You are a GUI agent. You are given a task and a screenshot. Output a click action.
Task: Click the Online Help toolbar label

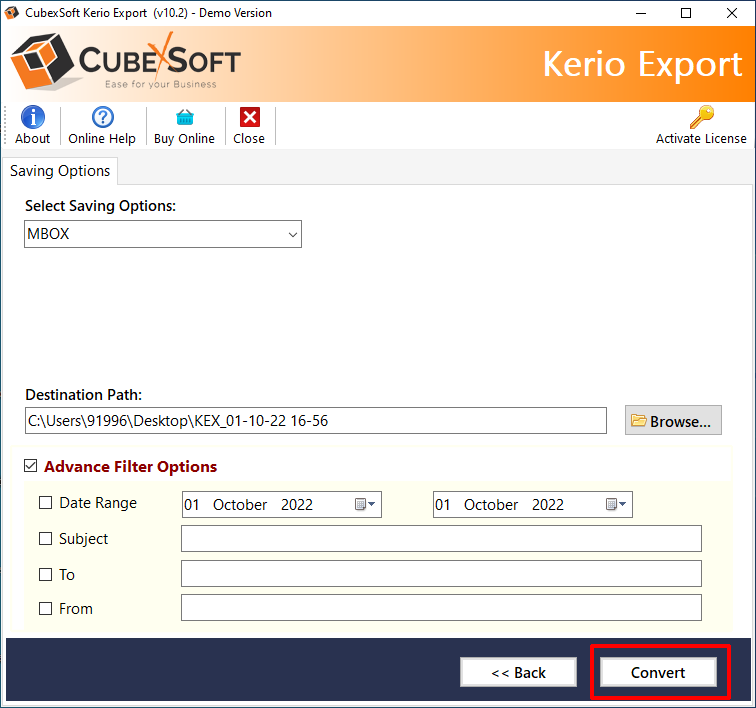click(x=102, y=138)
